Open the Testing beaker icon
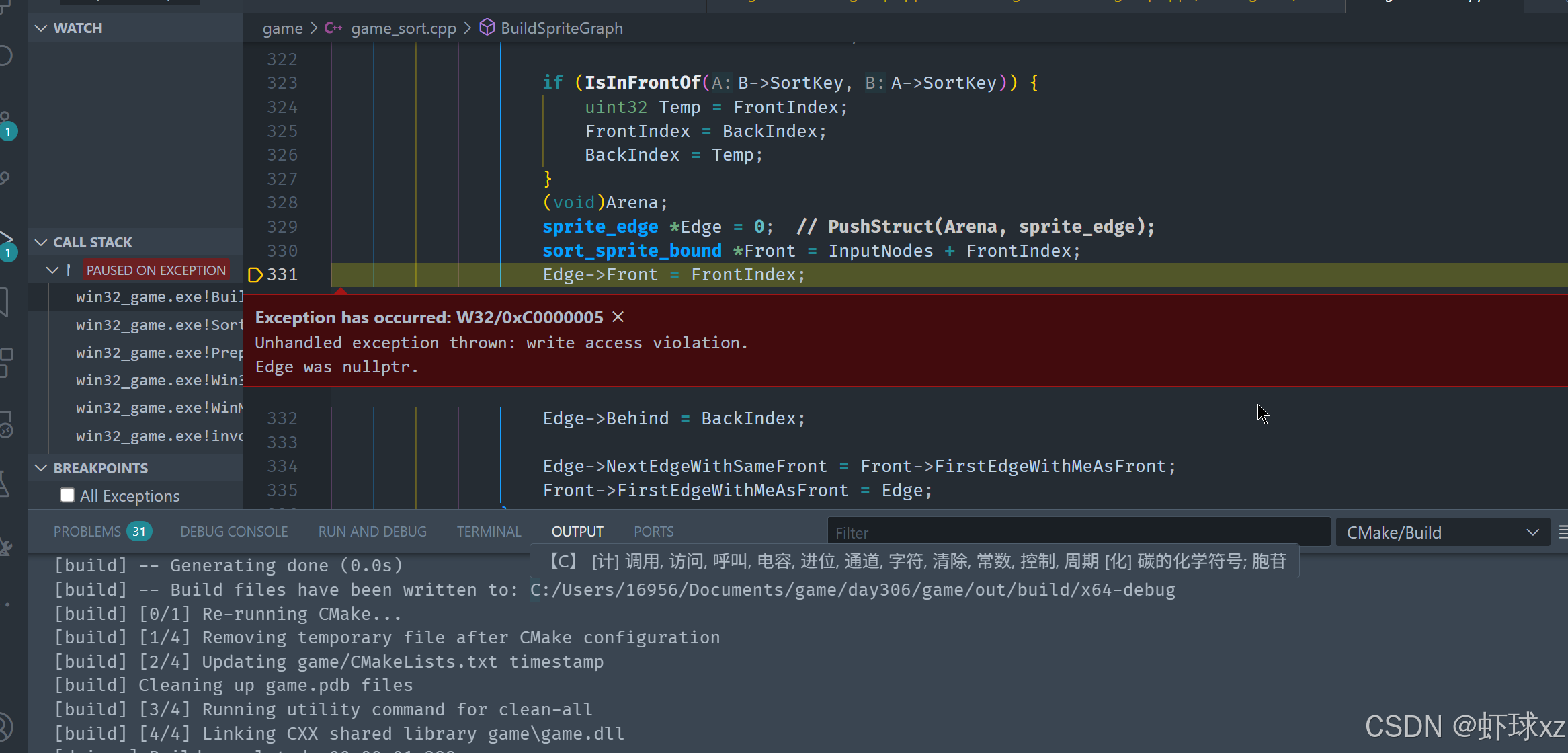 (5, 483)
